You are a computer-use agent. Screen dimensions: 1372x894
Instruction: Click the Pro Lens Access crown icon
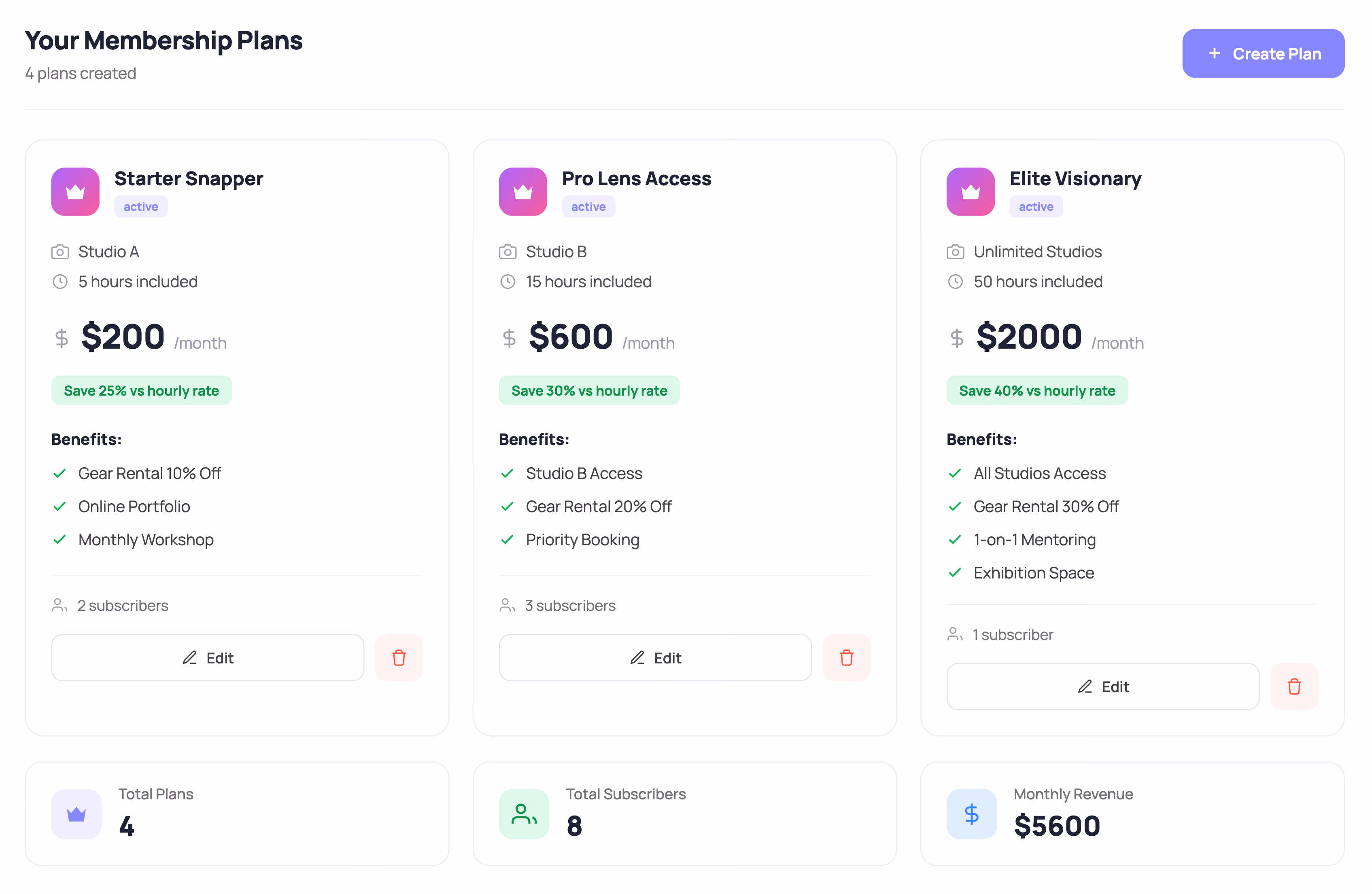pyautogui.click(x=523, y=192)
